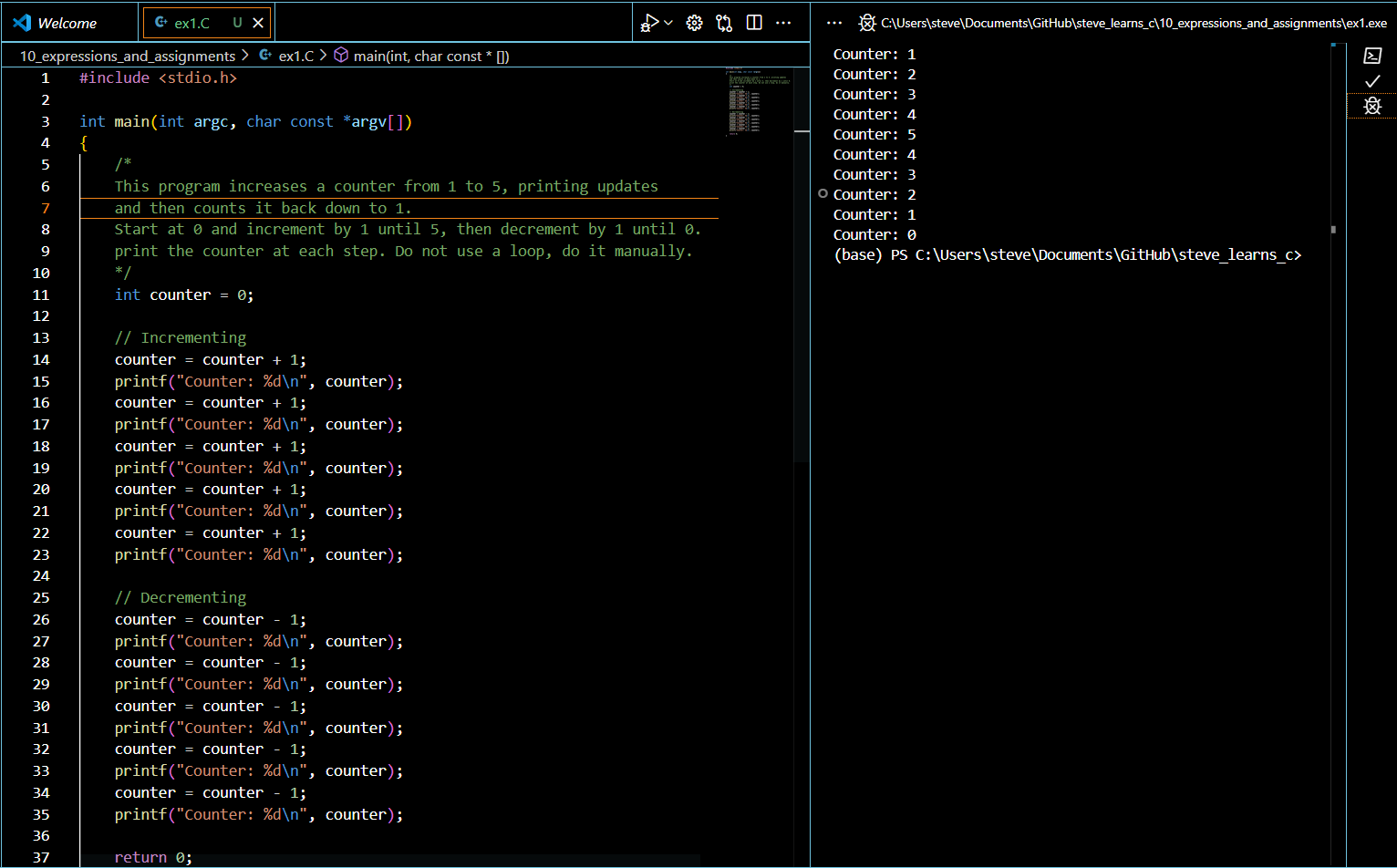Open changes with the source compare icon
The height and width of the screenshot is (868, 1397).
point(724,23)
